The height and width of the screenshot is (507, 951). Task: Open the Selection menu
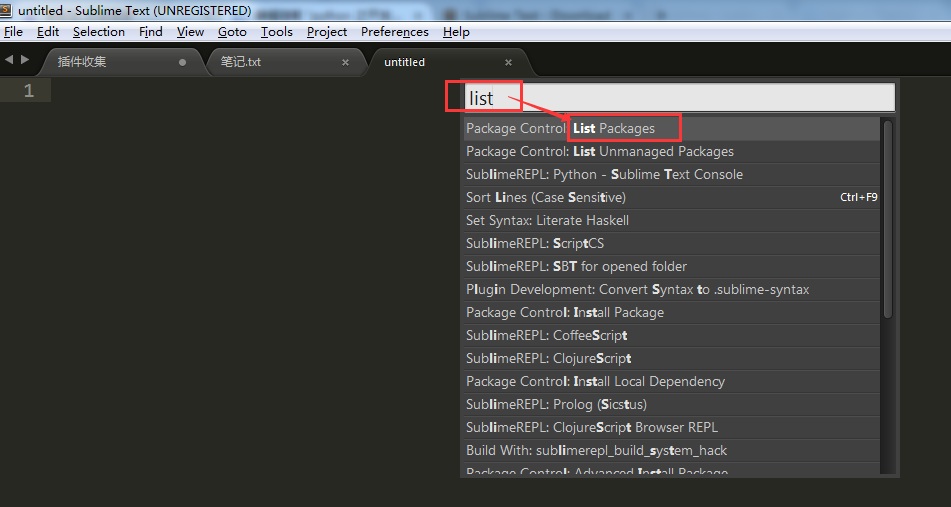coord(99,32)
